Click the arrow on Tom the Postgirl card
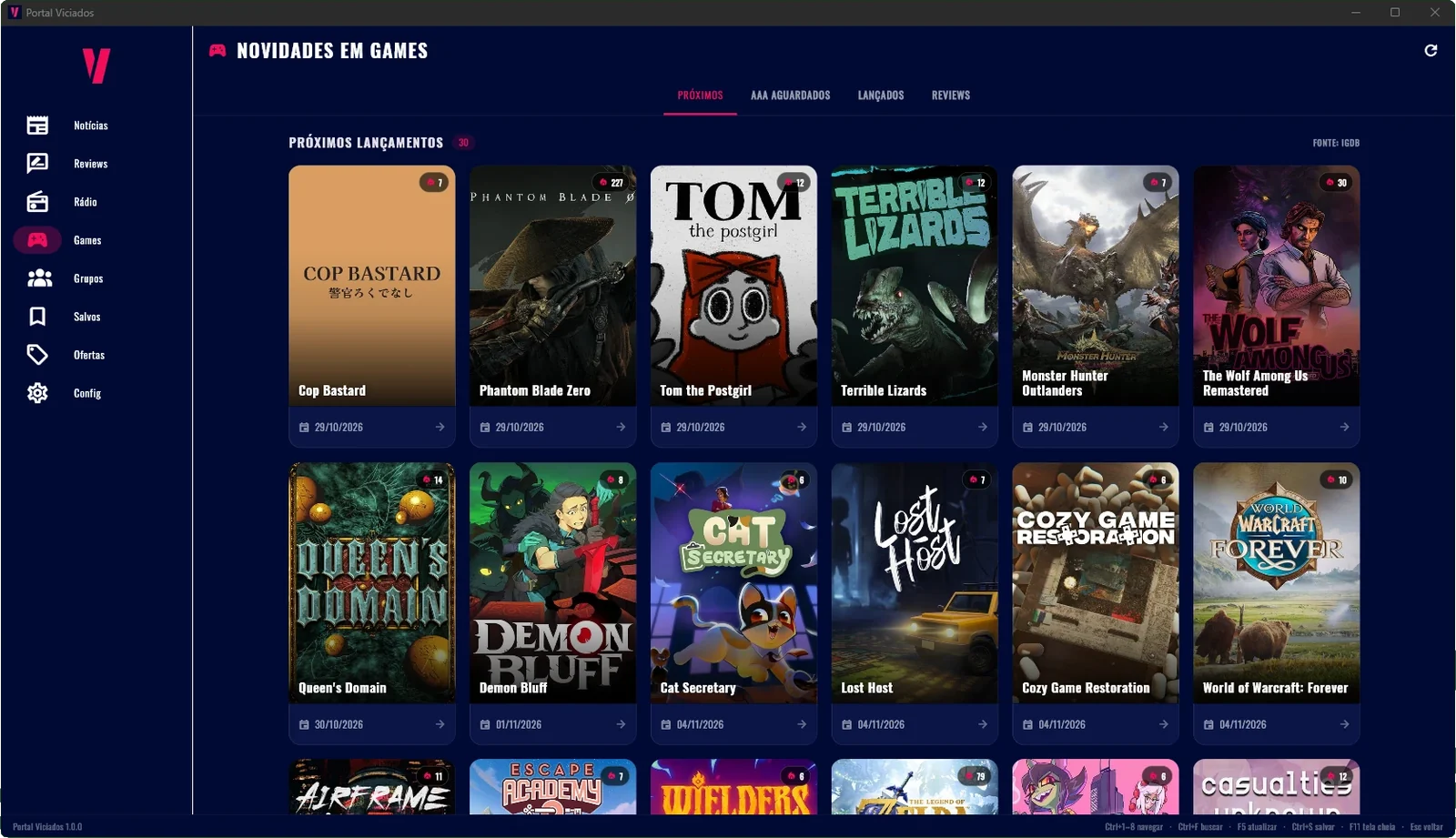Viewport: 1456px width, 838px height. click(802, 427)
